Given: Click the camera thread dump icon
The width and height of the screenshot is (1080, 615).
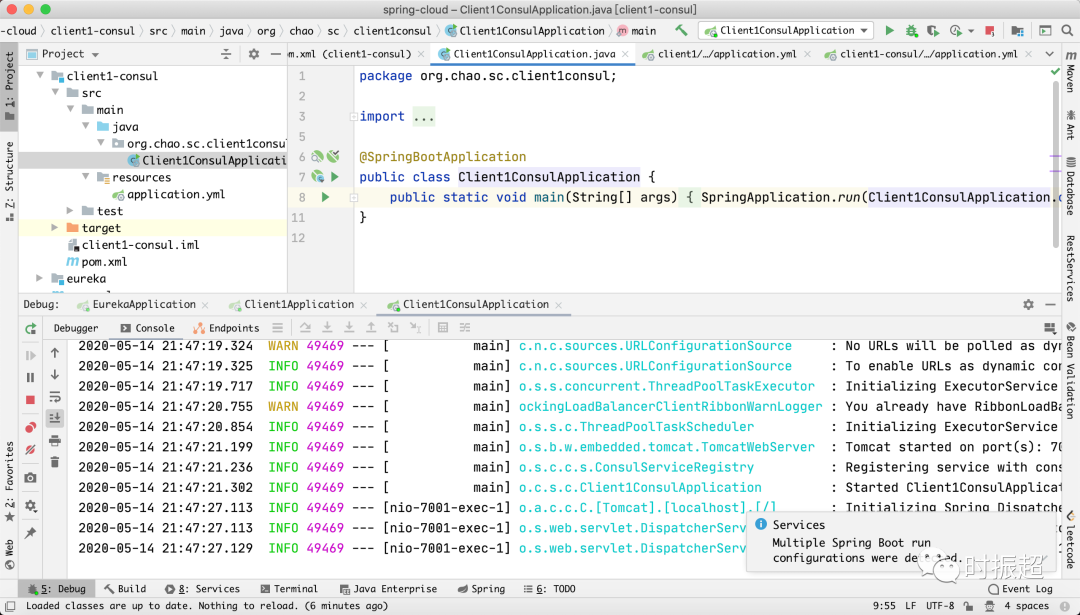Looking at the screenshot, I should [x=31, y=478].
